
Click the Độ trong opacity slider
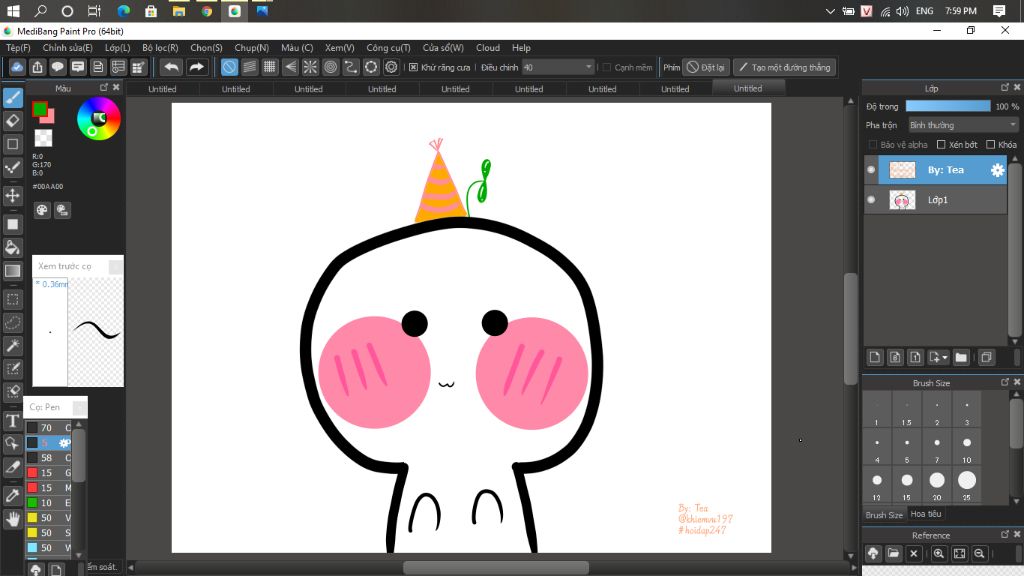point(948,106)
